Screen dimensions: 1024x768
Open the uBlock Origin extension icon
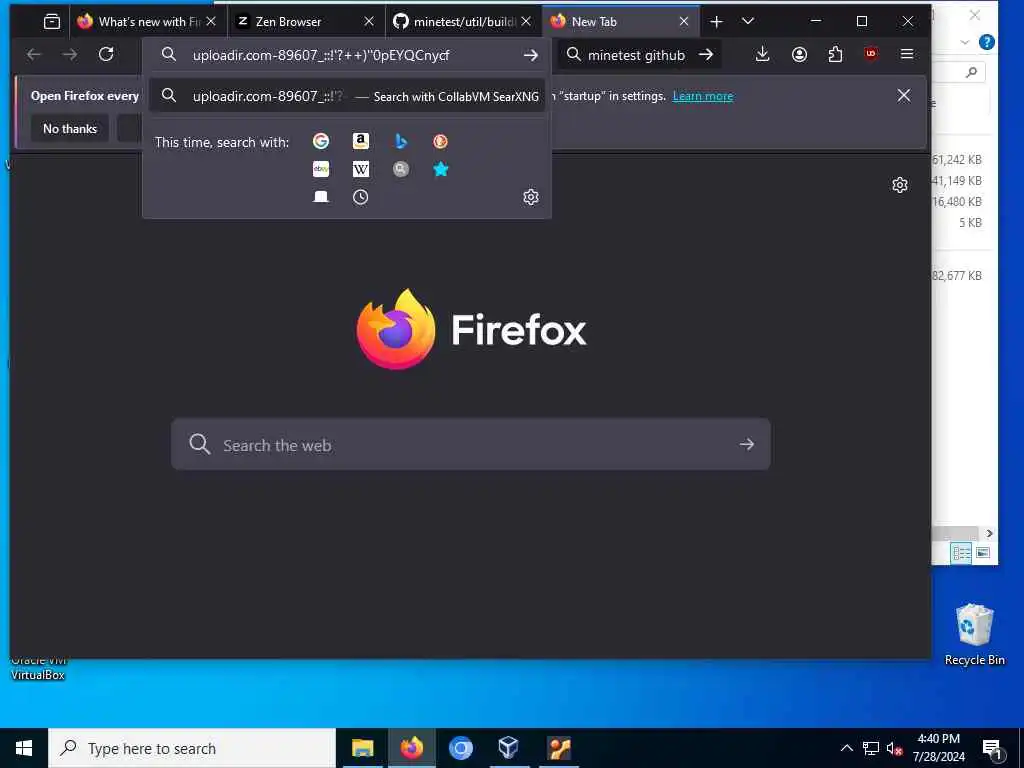tap(871, 54)
